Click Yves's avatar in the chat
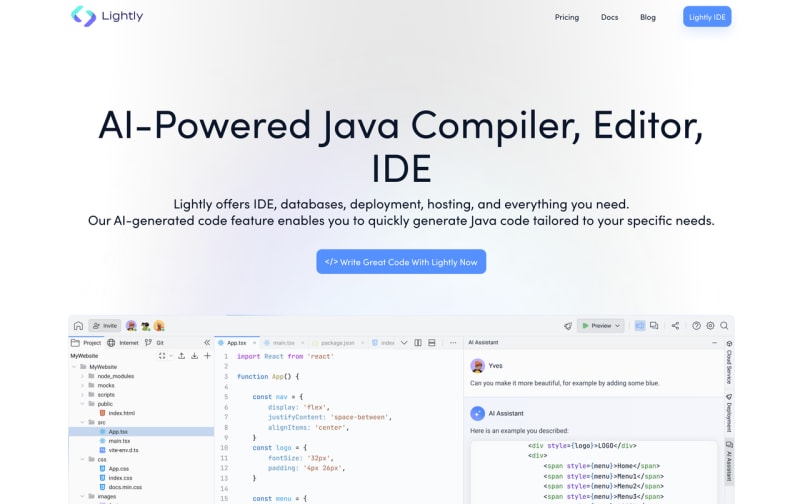 [x=478, y=366]
